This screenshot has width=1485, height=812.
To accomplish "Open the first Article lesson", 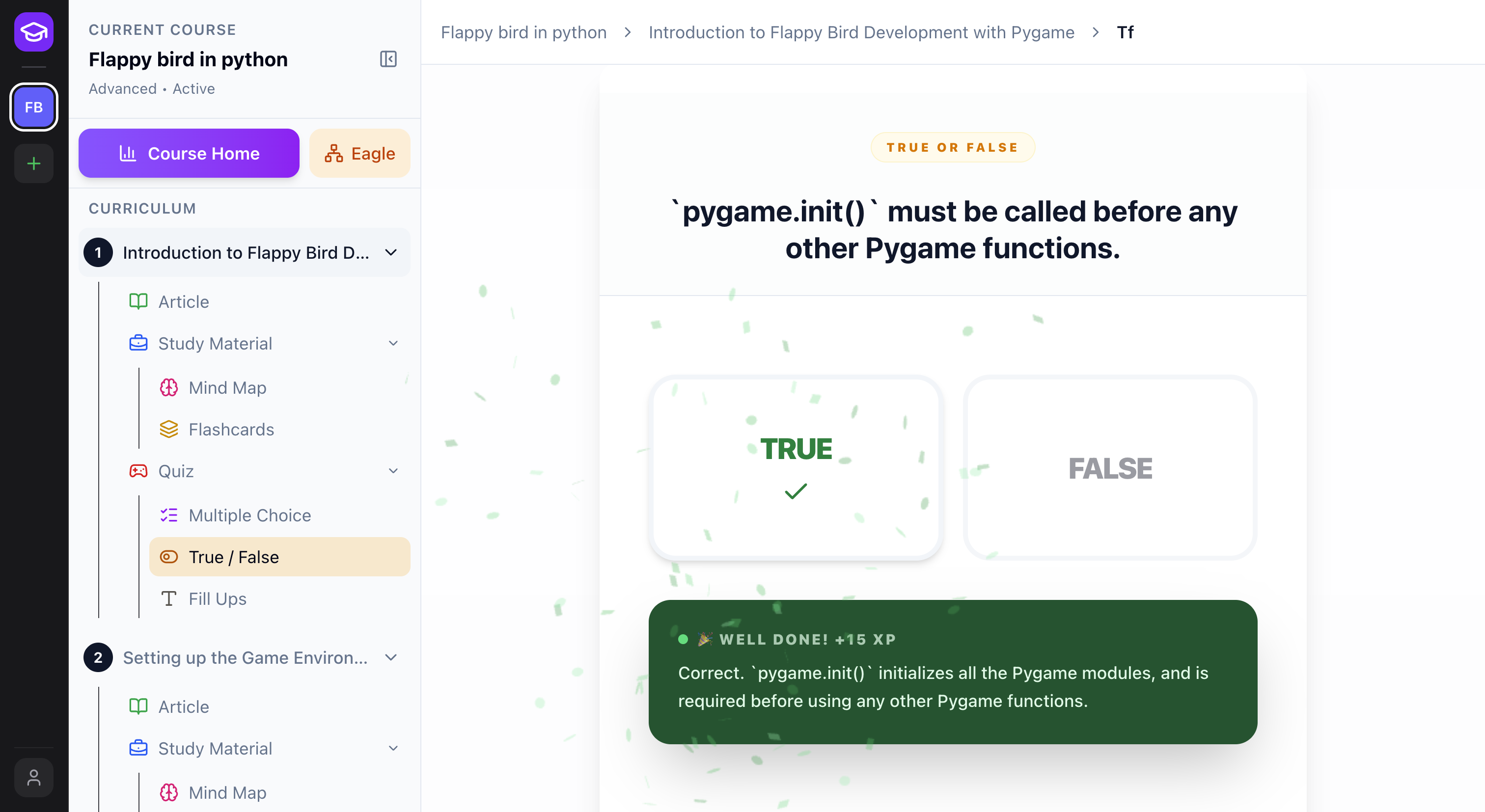I will click(183, 302).
